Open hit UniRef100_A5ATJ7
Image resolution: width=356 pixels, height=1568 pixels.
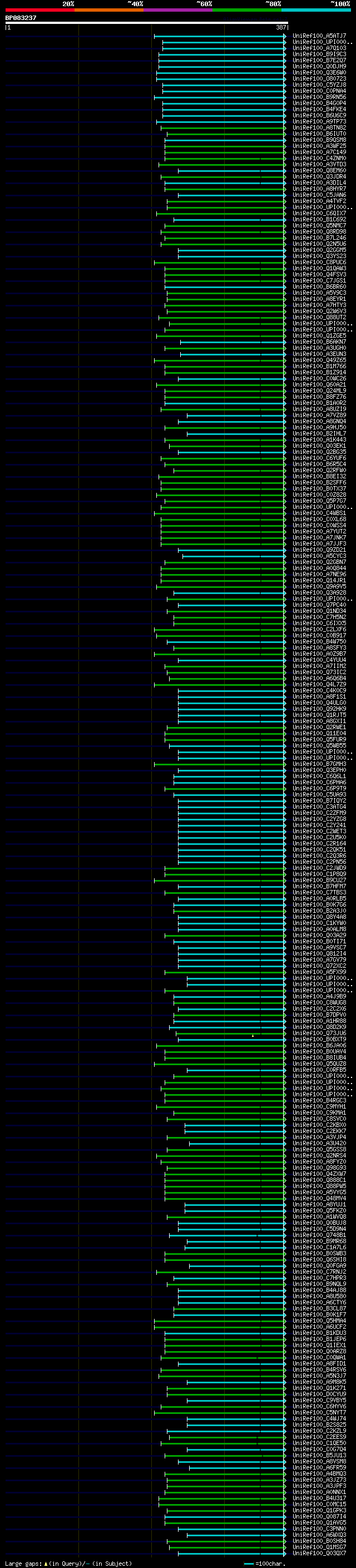click(x=319, y=36)
